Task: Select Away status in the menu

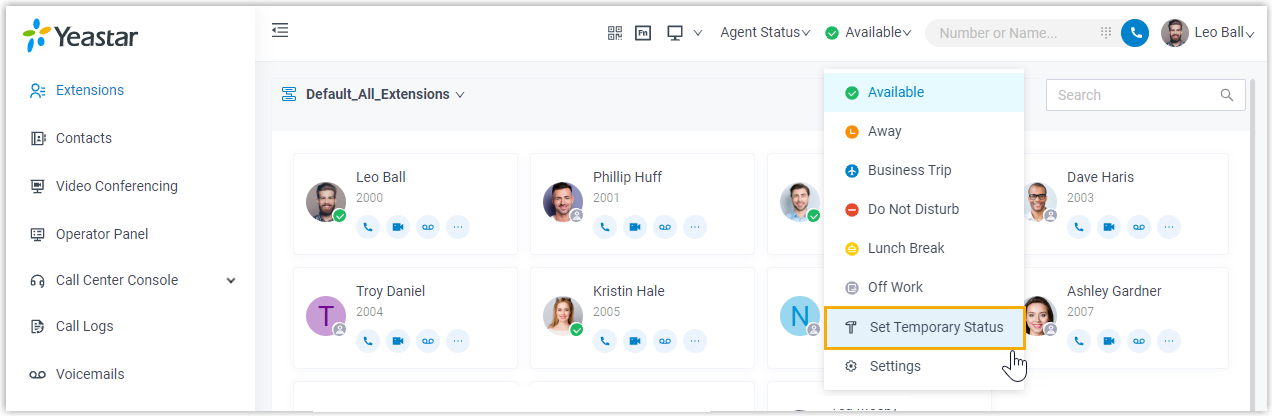Action: click(924, 131)
